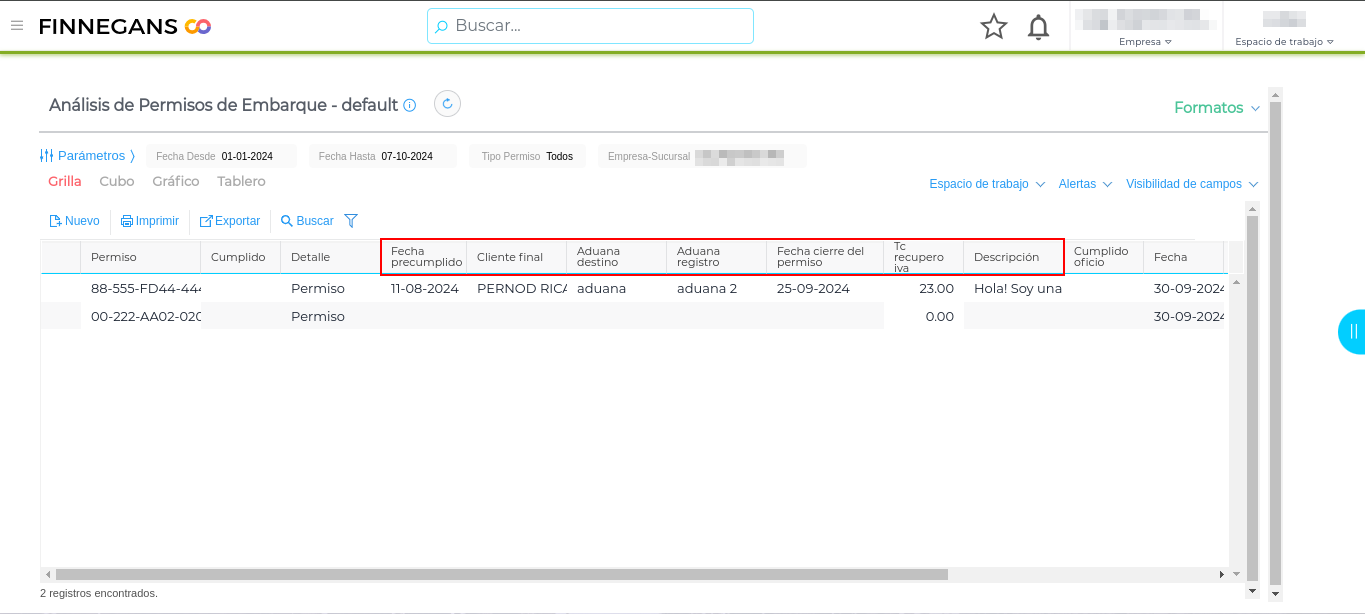Open the Alertas dropdown
1365x614 pixels.
(1085, 184)
